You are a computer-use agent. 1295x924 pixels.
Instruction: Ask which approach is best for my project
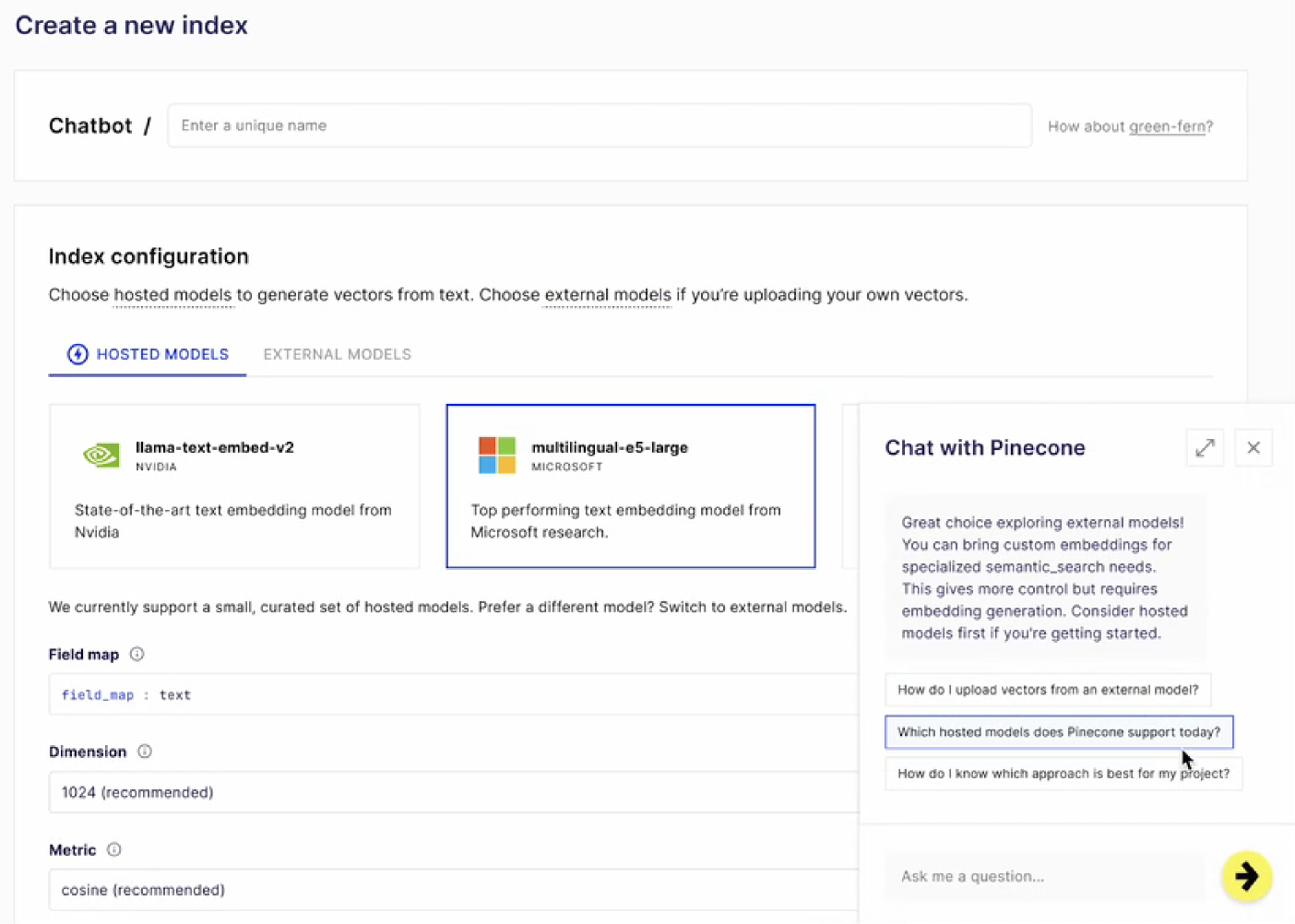(x=1063, y=774)
